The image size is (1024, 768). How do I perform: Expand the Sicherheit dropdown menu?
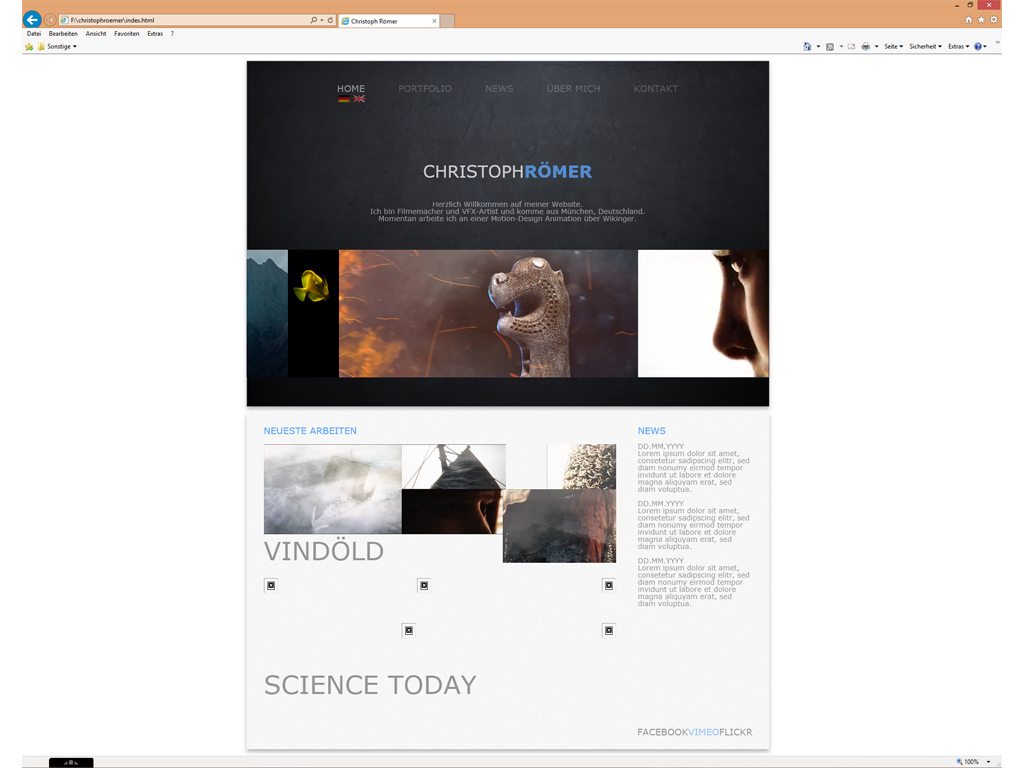click(x=925, y=46)
